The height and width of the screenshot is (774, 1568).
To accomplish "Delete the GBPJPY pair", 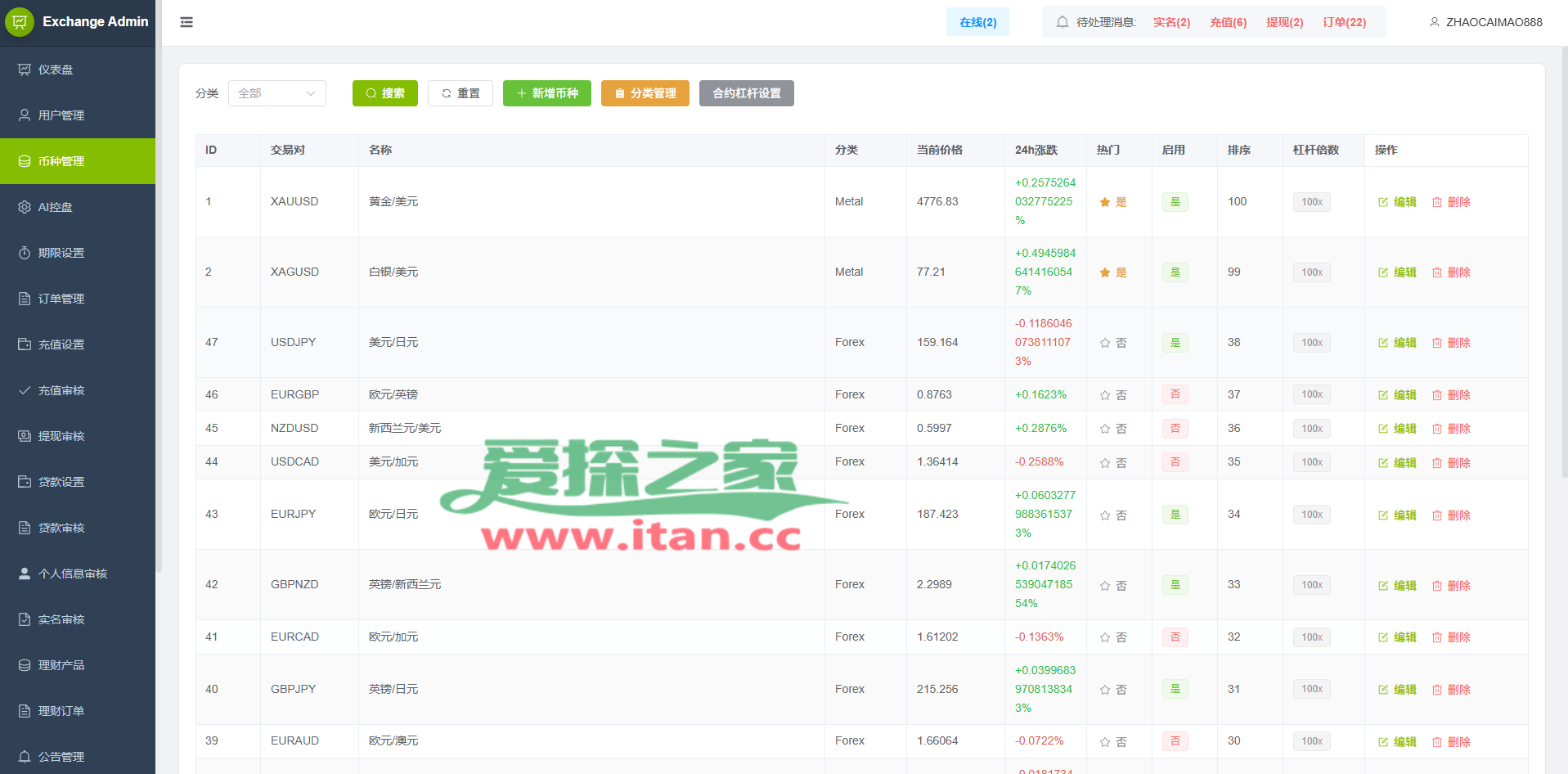I will point(1451,690).
